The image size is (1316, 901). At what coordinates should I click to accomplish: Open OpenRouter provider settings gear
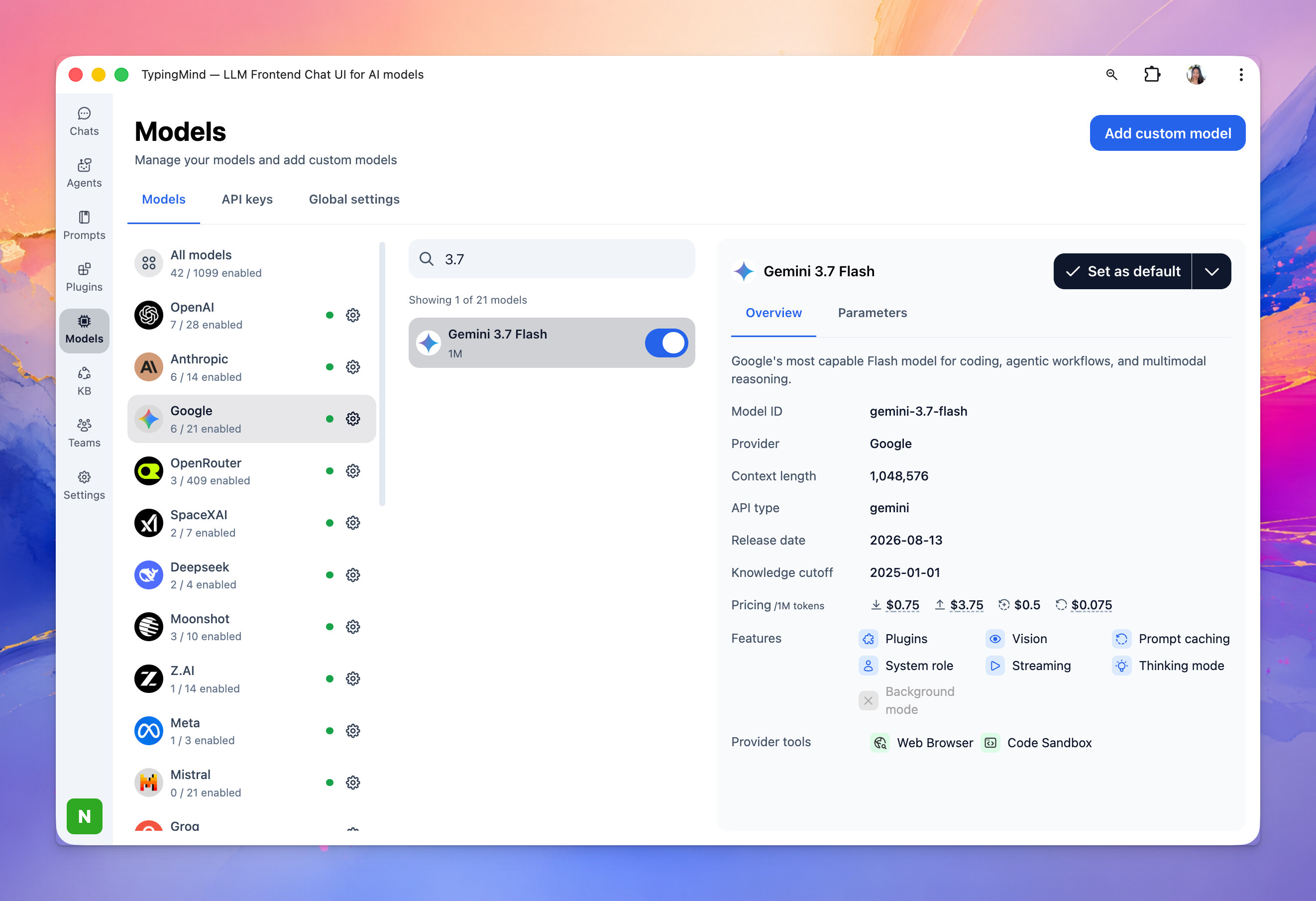click(353, 470)
